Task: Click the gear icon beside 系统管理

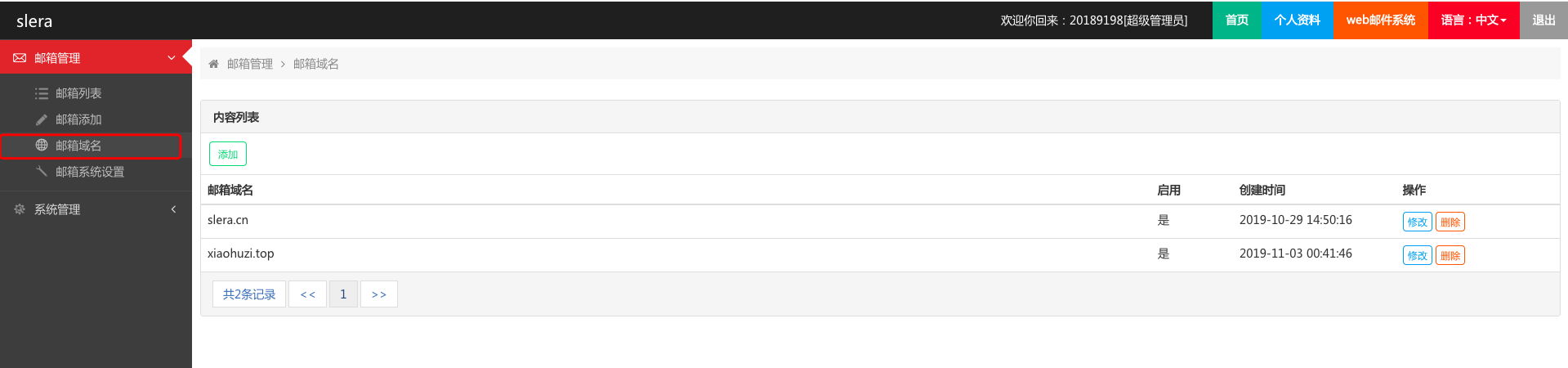Action: pos(20,209)
